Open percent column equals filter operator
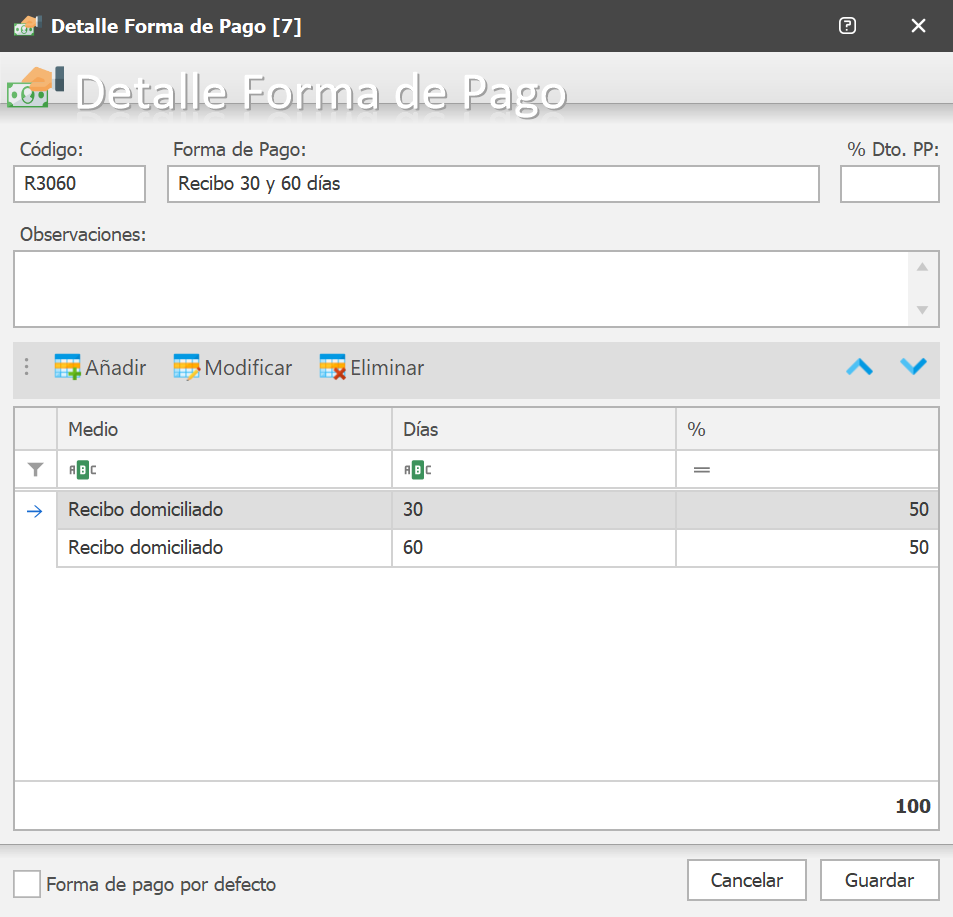 click(702, 470)
